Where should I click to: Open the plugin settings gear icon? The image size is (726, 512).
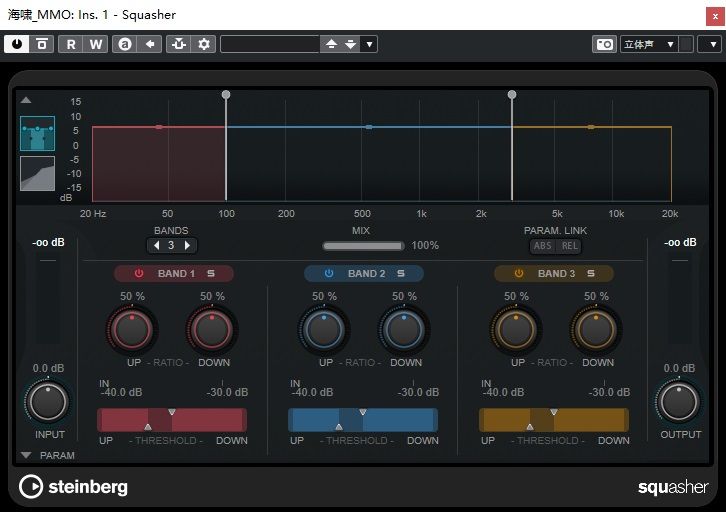[204, 44]
